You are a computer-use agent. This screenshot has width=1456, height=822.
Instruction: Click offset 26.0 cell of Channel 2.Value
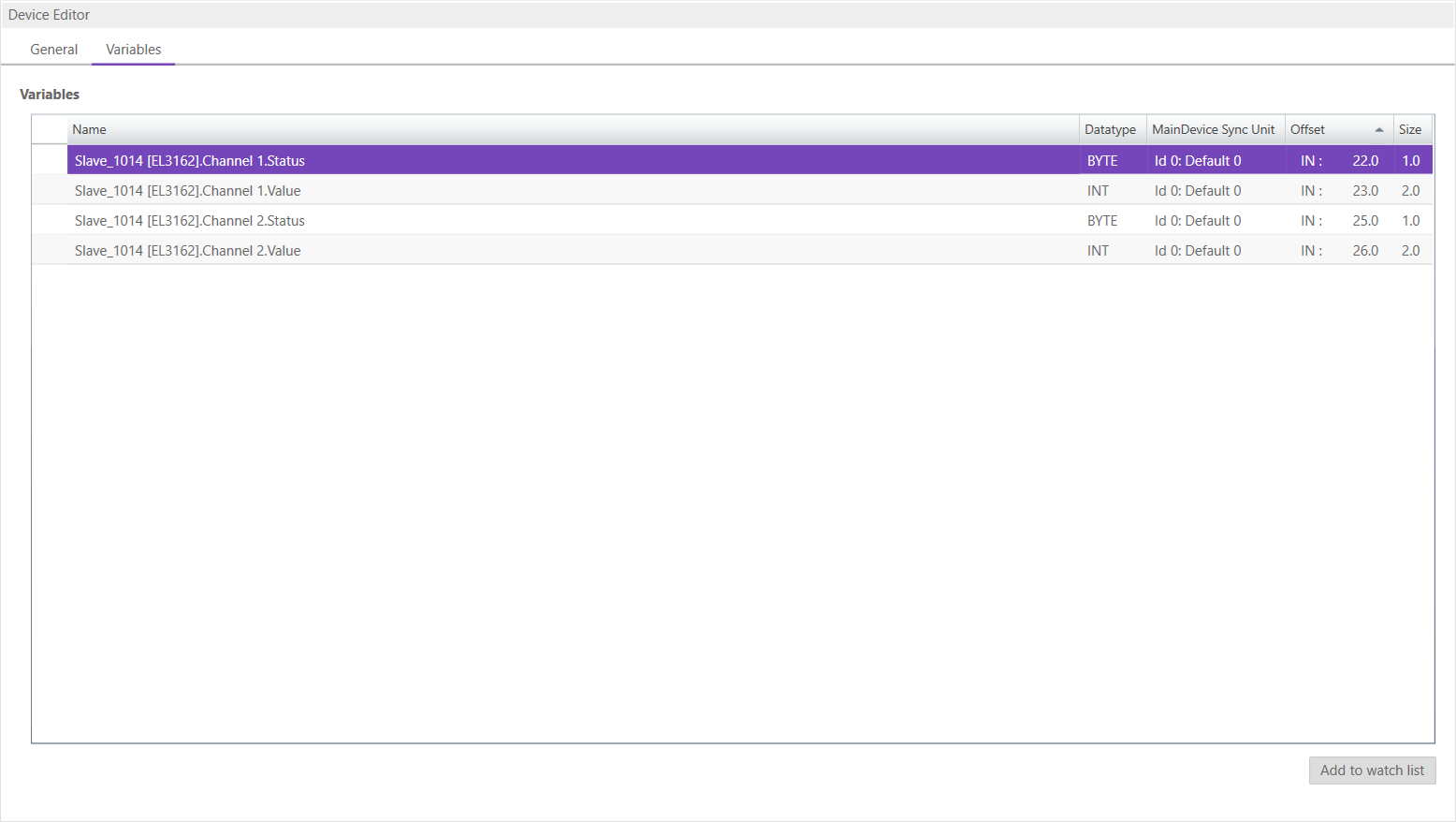pos(1364,251)
